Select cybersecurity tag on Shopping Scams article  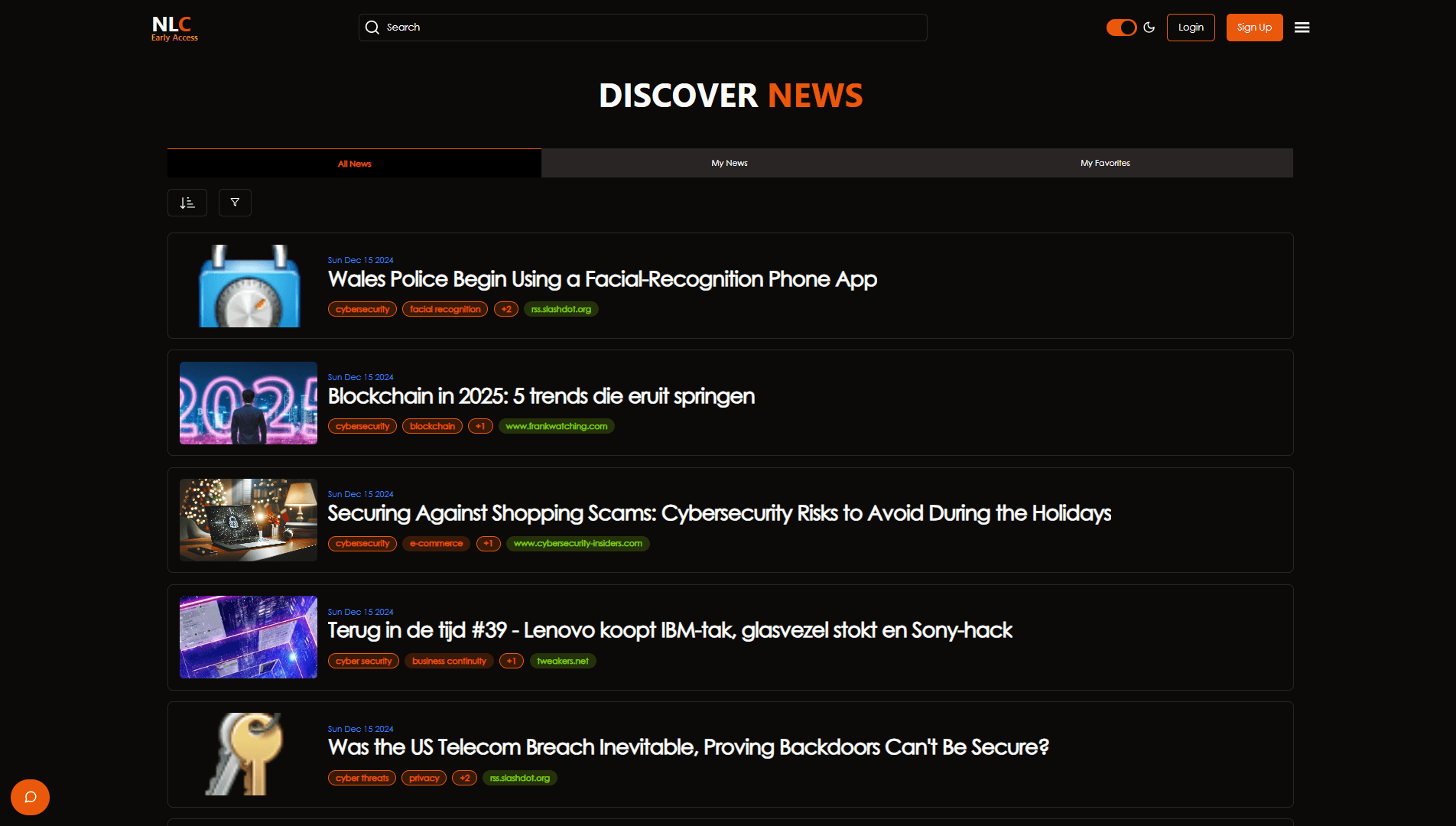click(362, 543)
